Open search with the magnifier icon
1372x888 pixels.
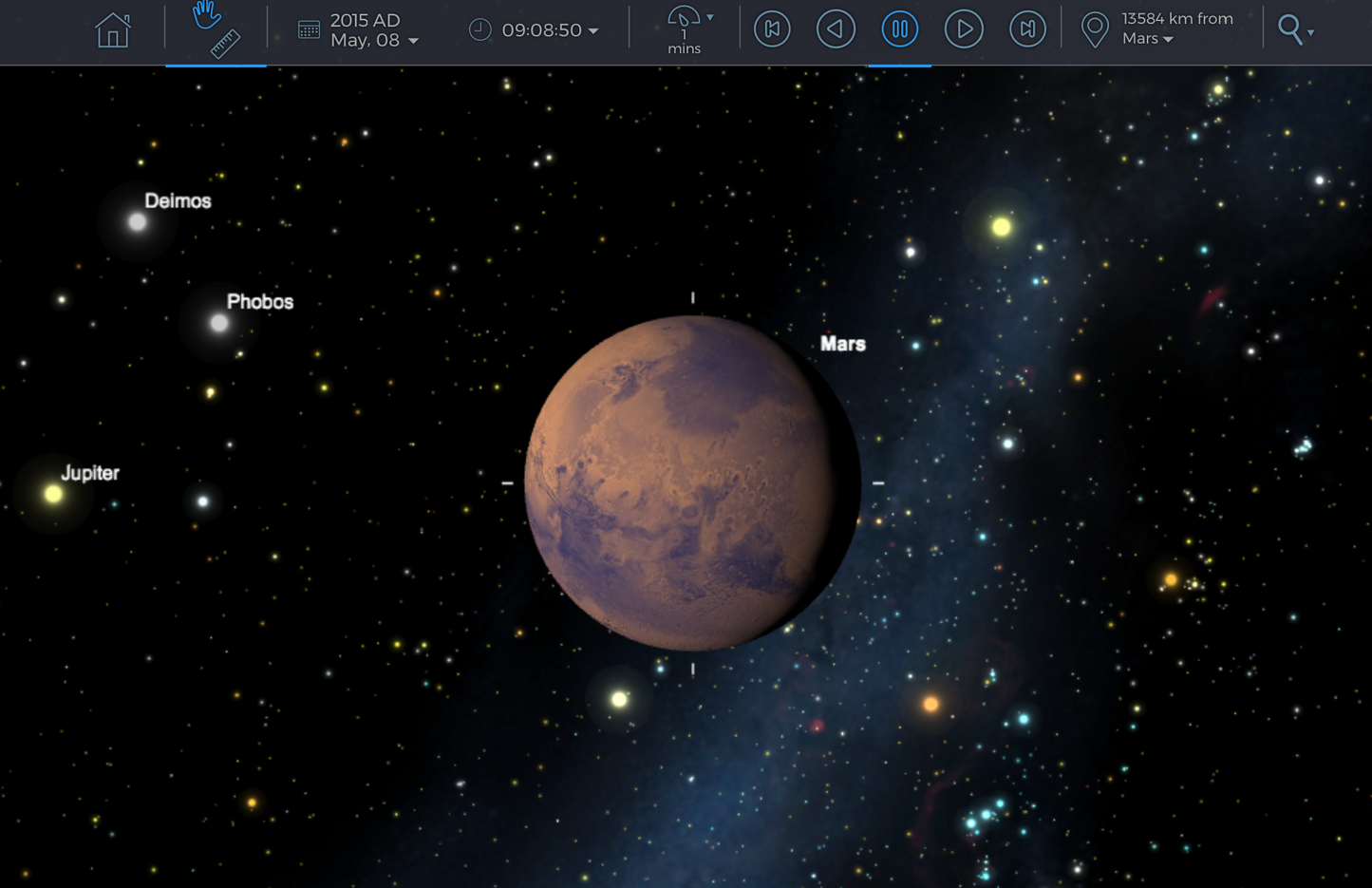tap(1291, 29)
